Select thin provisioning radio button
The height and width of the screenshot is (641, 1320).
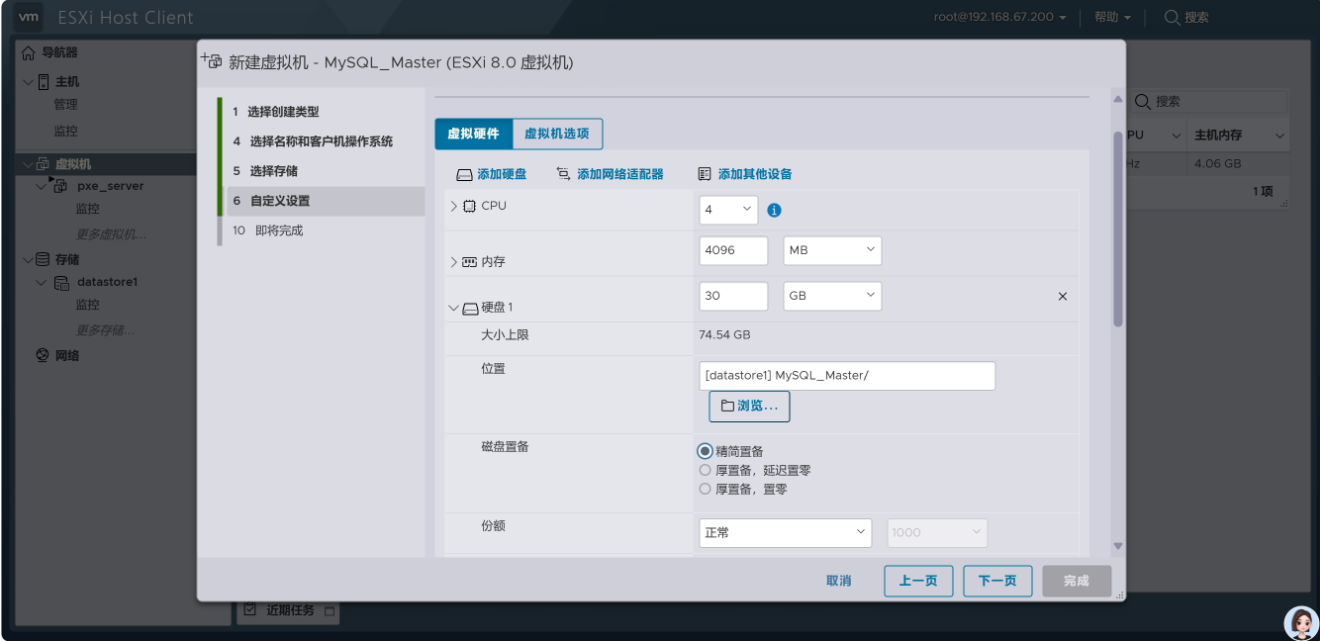[x=705, y=452]
